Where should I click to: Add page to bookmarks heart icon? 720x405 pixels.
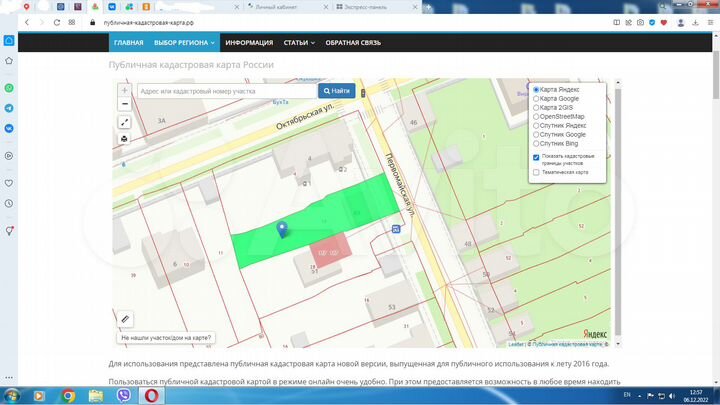[664, 22]
